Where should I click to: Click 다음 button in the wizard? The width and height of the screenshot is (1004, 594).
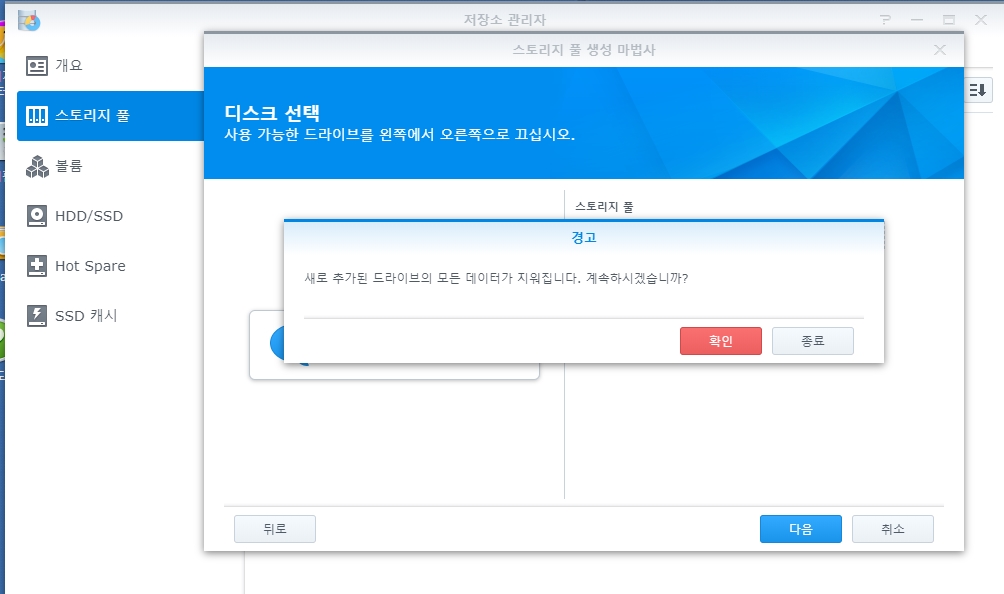[800, 529]
